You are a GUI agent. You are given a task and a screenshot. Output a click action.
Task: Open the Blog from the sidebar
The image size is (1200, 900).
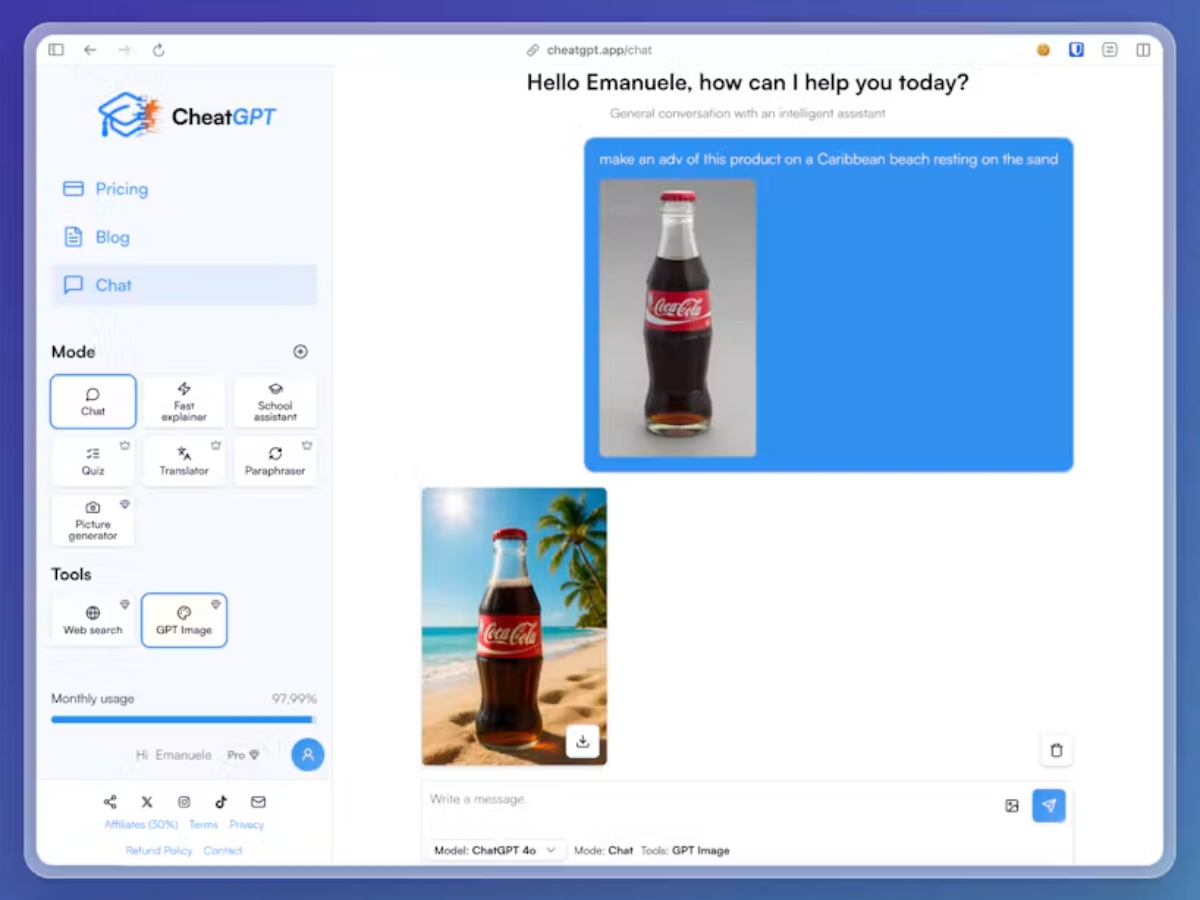[184, 237]
